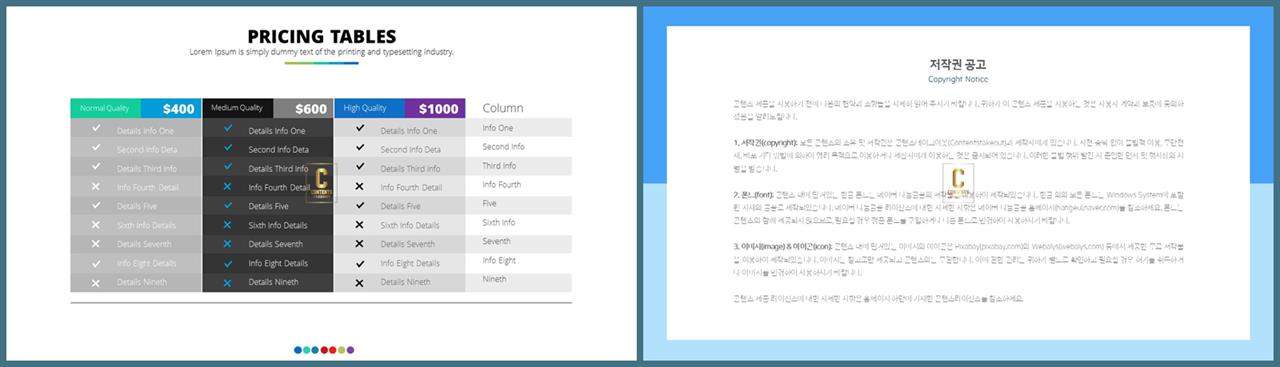The width and height of the screenshot is (1280, 367).
Task: Click the checkmark beside Normal Quality Details Info One
Action: [96, 129]
